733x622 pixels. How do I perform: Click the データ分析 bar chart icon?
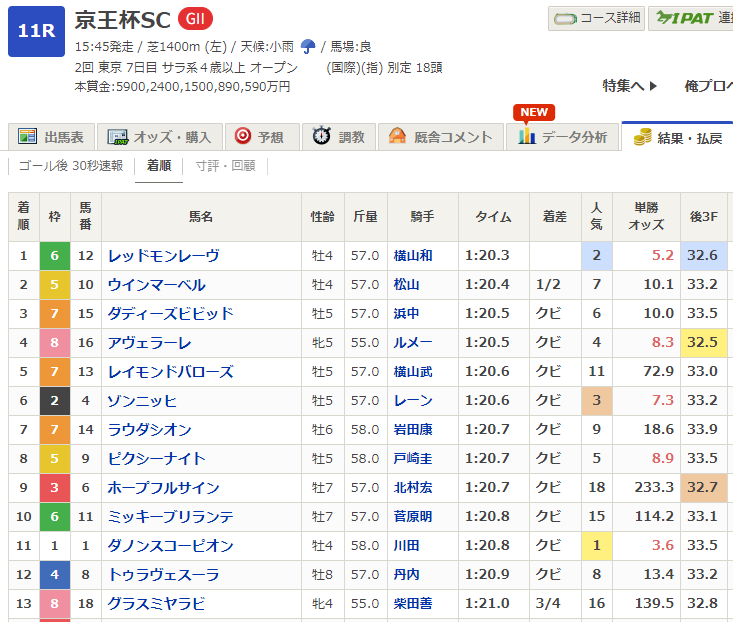click(x=527, y=136)
